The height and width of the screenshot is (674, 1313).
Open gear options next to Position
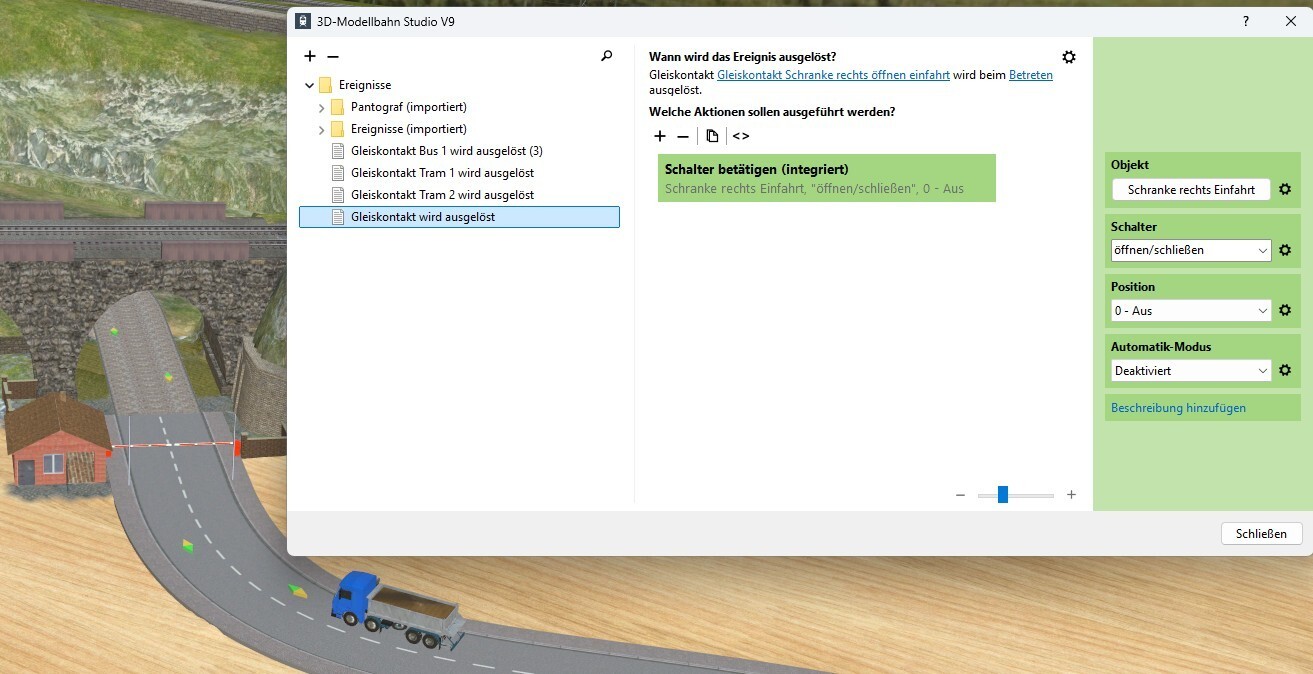point(1285,310)
